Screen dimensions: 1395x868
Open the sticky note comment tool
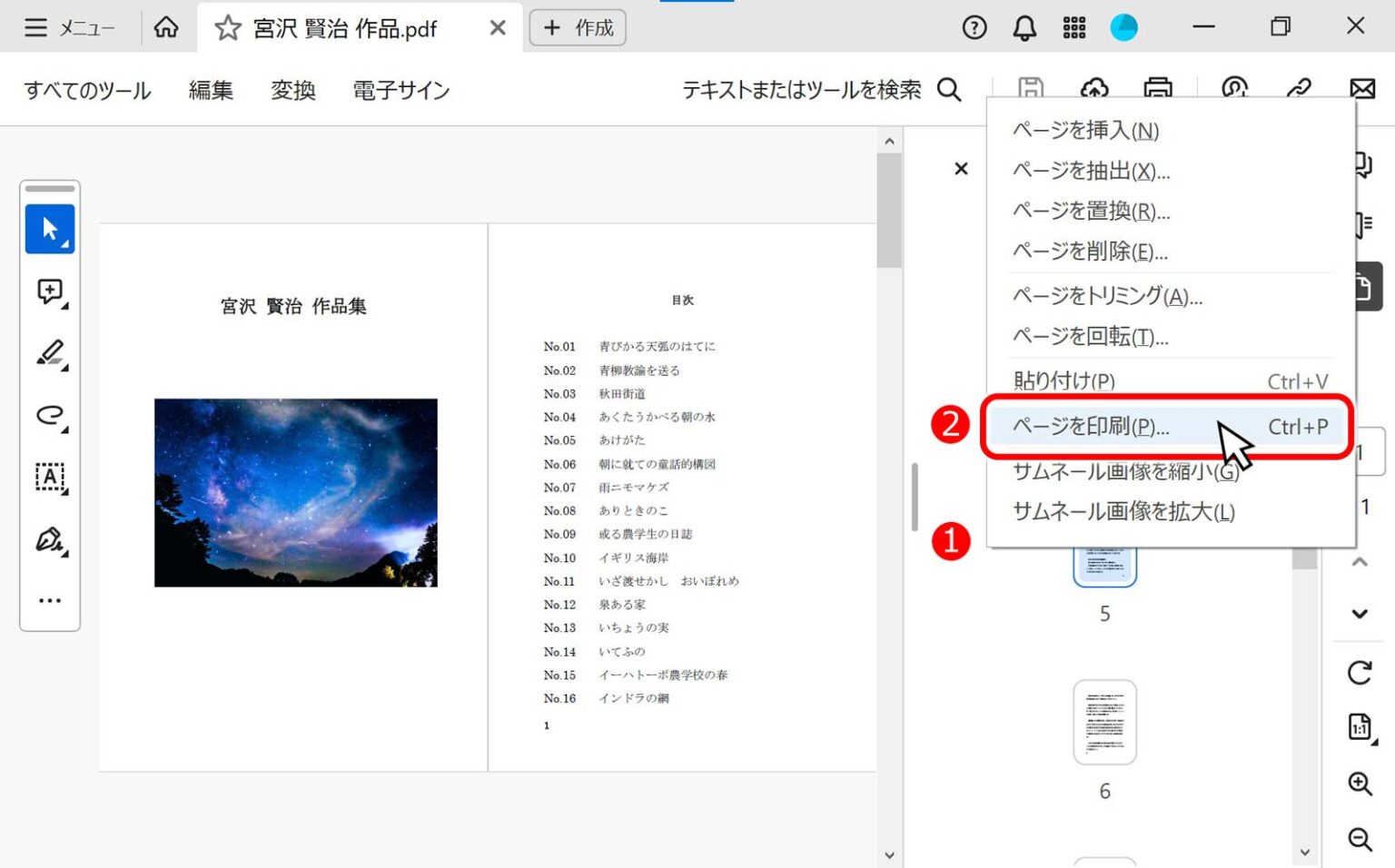coord(50,291)
